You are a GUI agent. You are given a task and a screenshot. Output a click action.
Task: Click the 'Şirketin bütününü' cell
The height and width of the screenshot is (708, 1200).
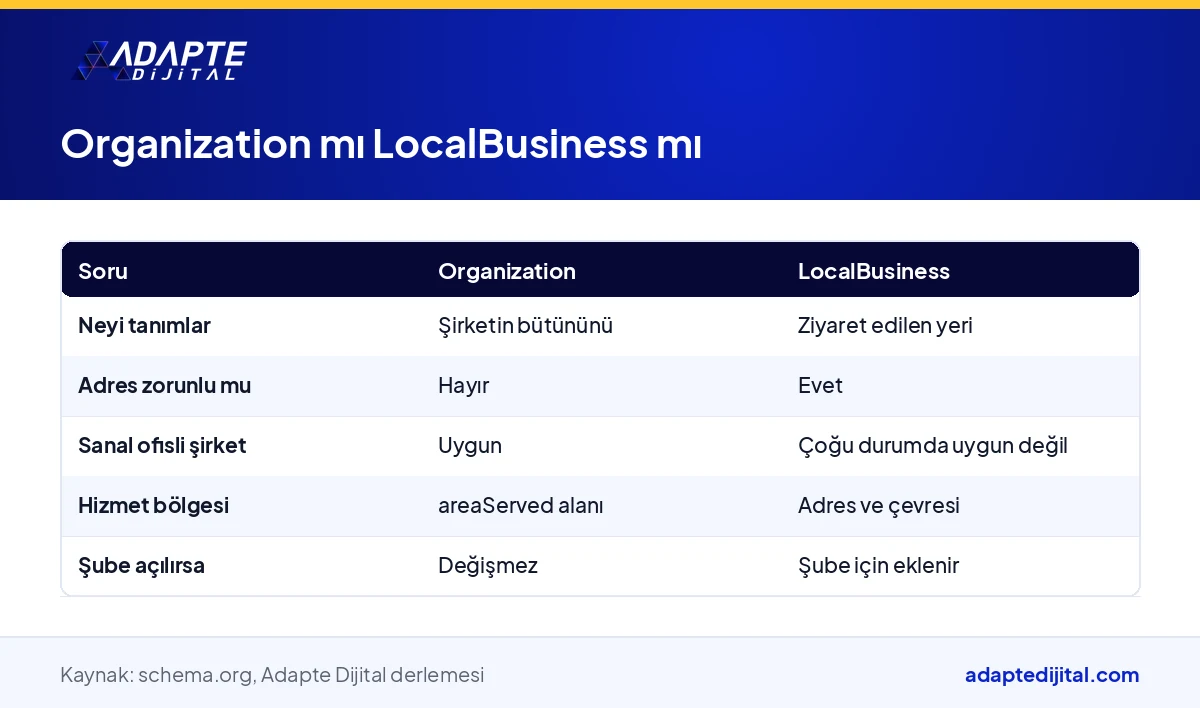(x=525, y=325)
